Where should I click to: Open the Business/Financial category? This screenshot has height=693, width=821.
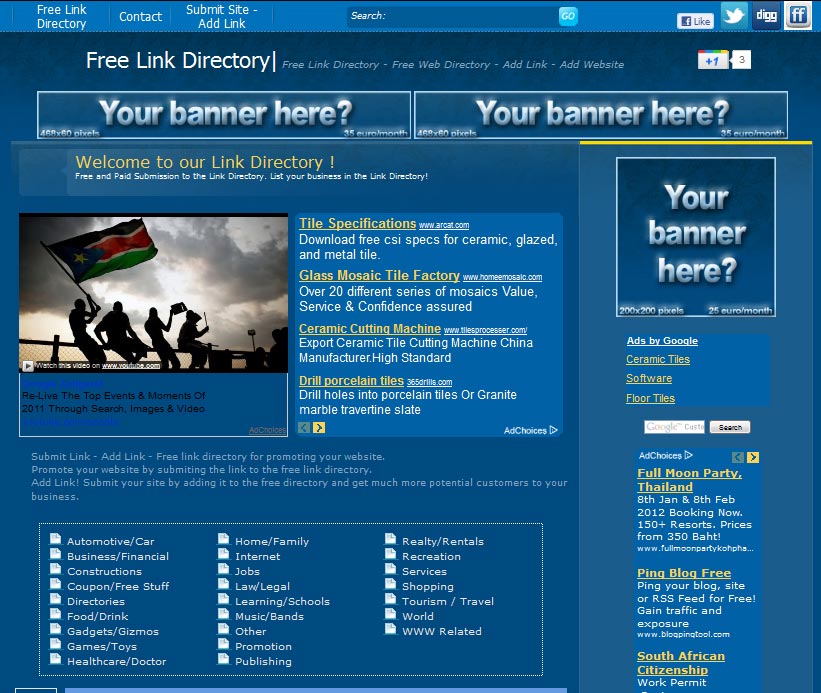118,556
